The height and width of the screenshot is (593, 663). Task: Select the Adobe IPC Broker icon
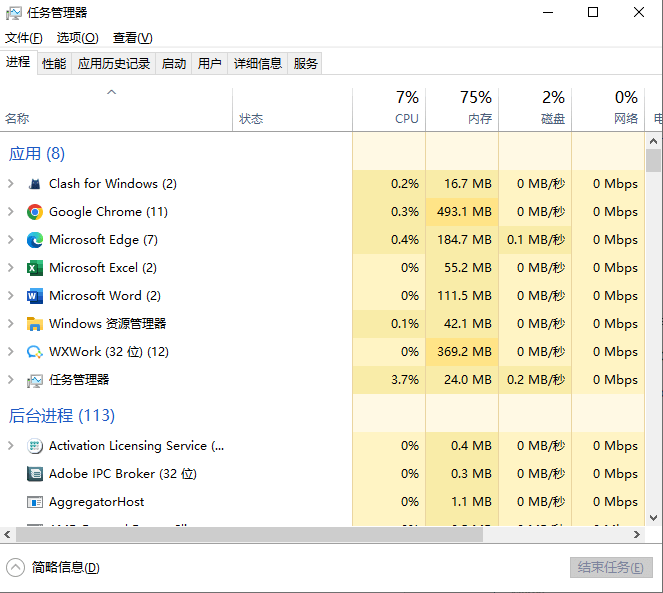35,474
